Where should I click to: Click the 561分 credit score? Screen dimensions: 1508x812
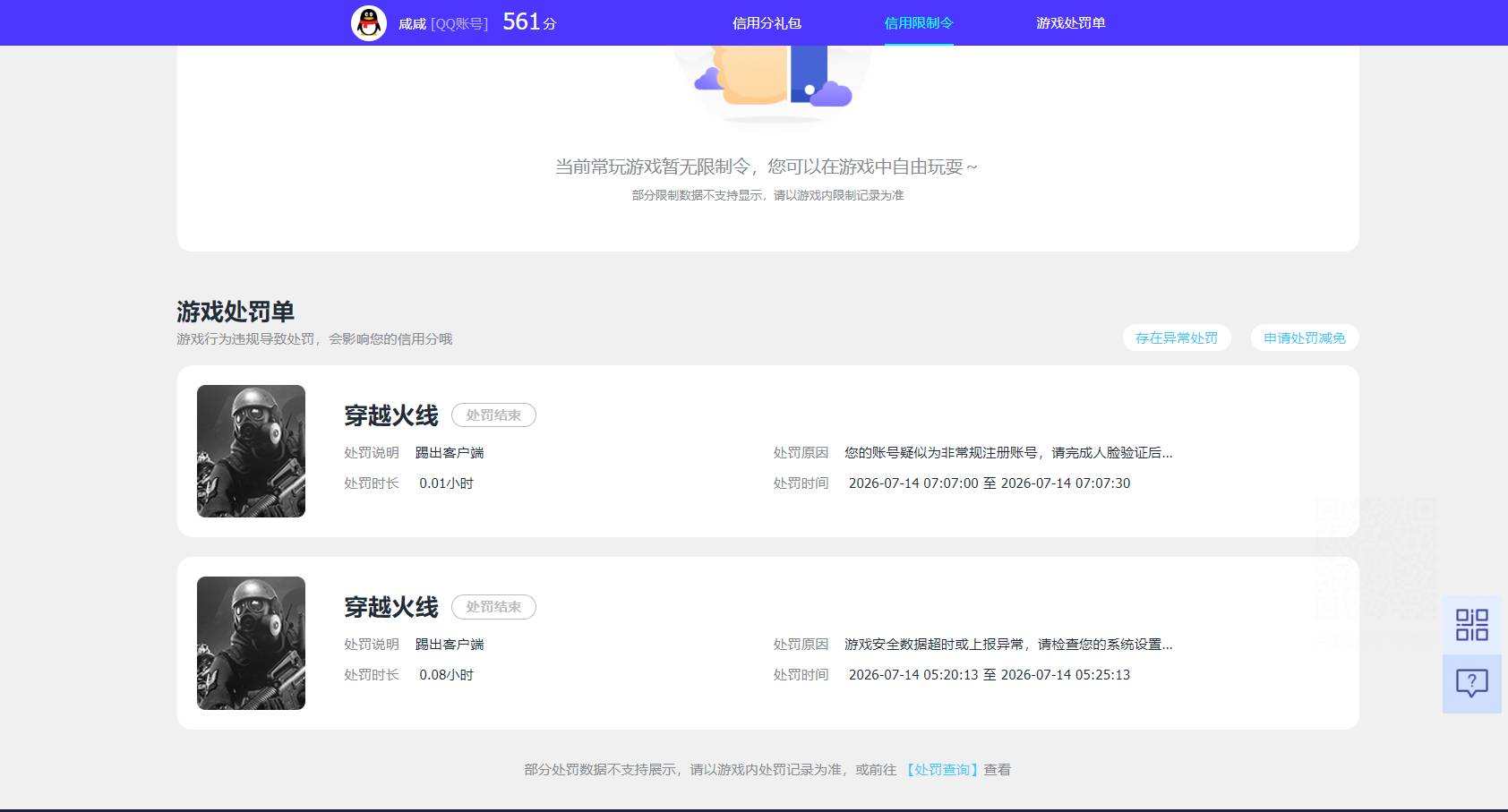(x=529, y=22)
